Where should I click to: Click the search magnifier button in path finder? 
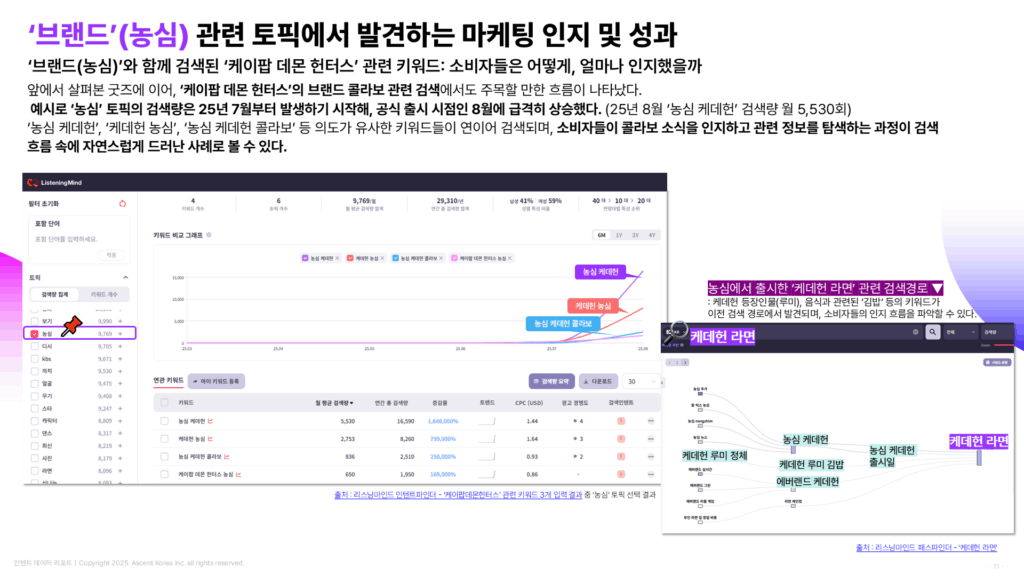(932, 331)
